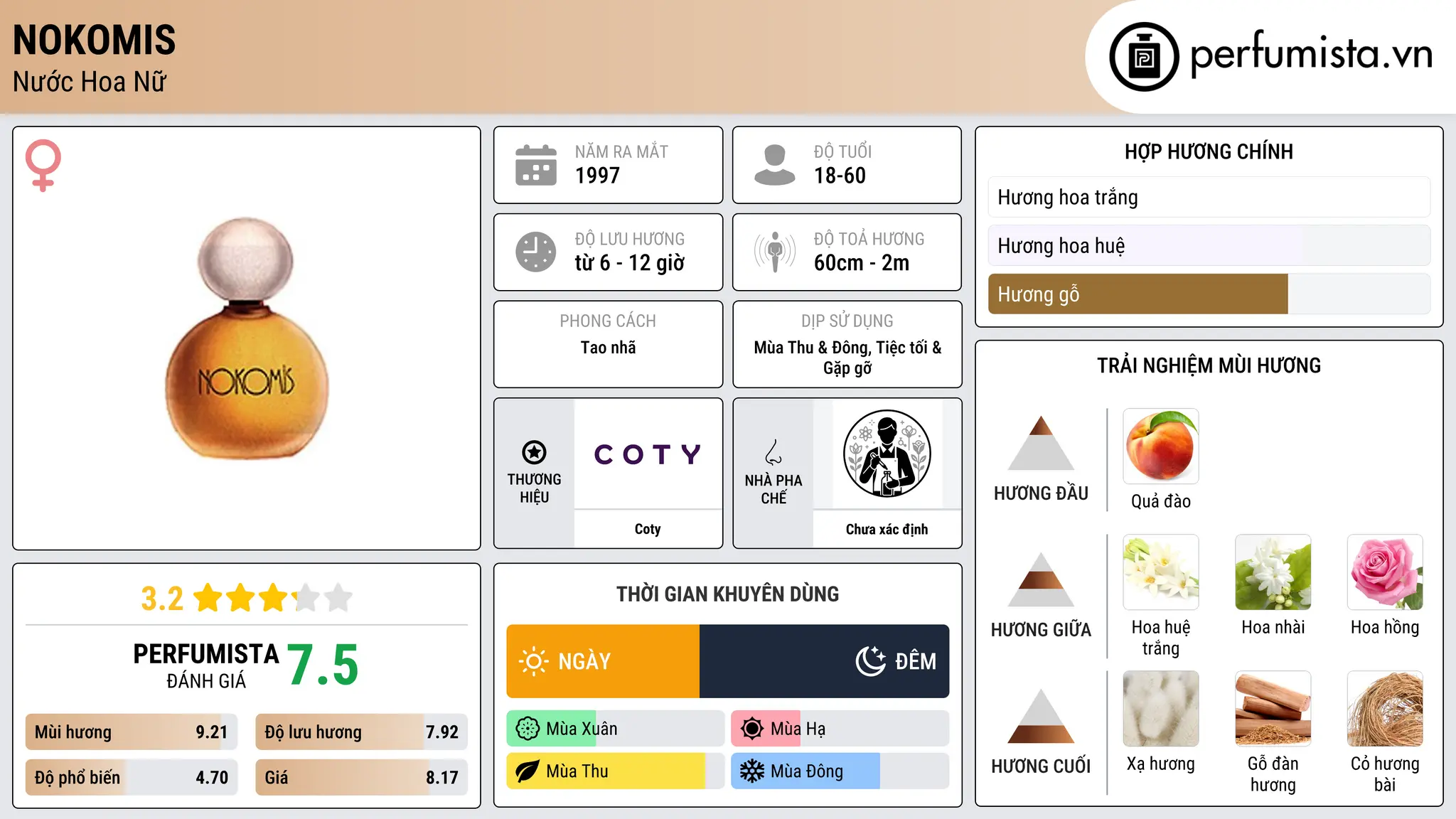1456x819 pixels.
Task: Click the COTY brand logo
Action: [x=648, y=454]
